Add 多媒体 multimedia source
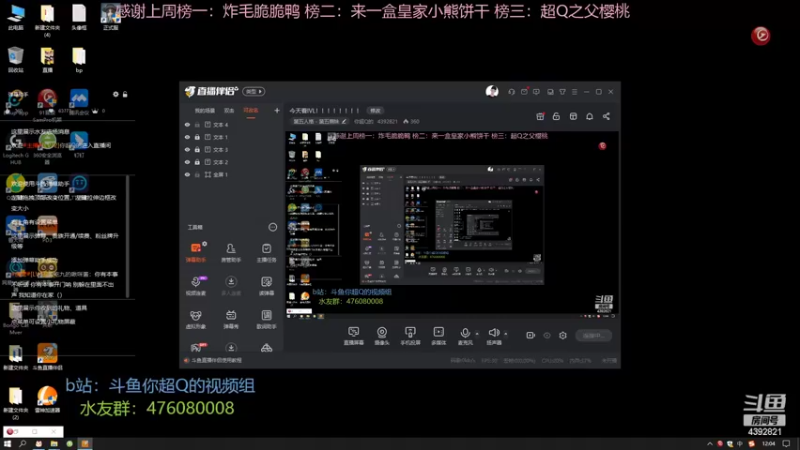Screen dimensions: 800x450 click(439, 336)
